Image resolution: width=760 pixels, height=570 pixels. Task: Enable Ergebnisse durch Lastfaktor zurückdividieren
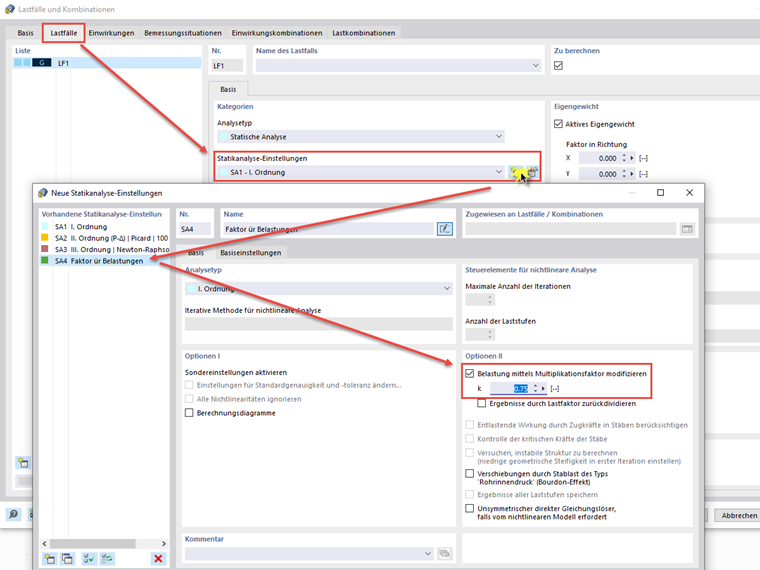(481, 403)
